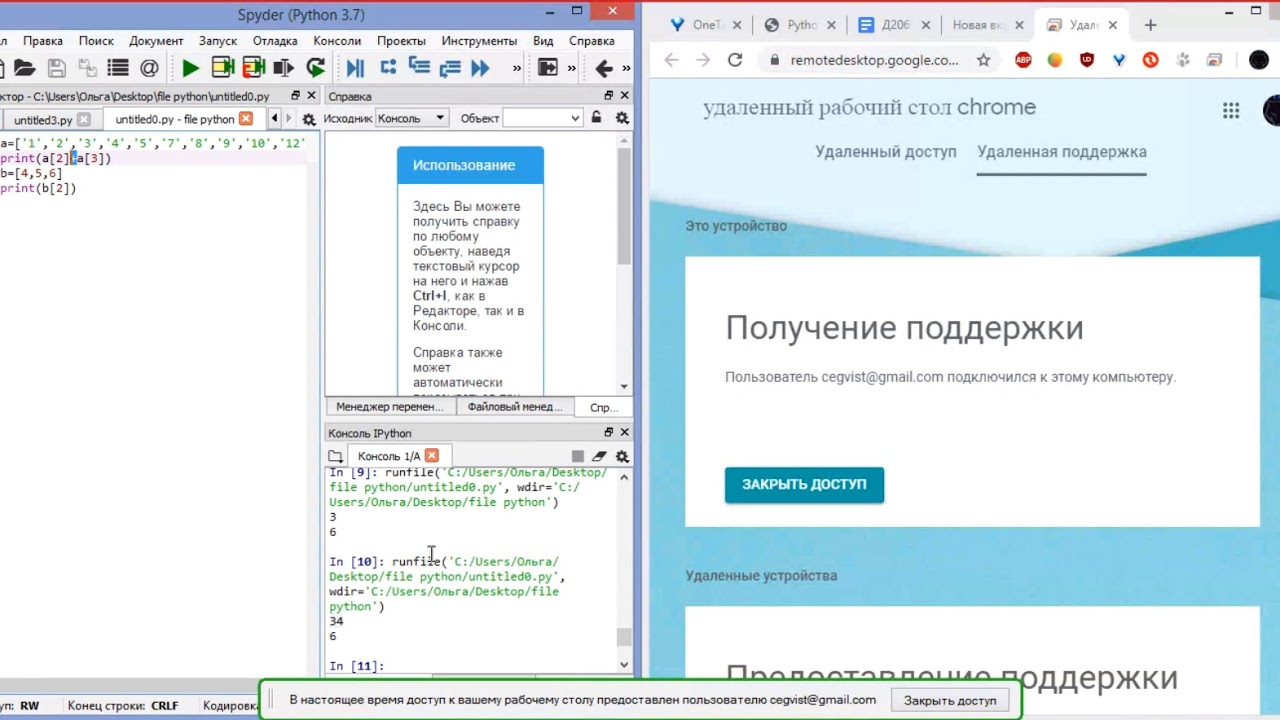Screen dimensions: 1280x720
Task: Open the Консоли menu
Action: pyautogui.click(x=337, y=41)
